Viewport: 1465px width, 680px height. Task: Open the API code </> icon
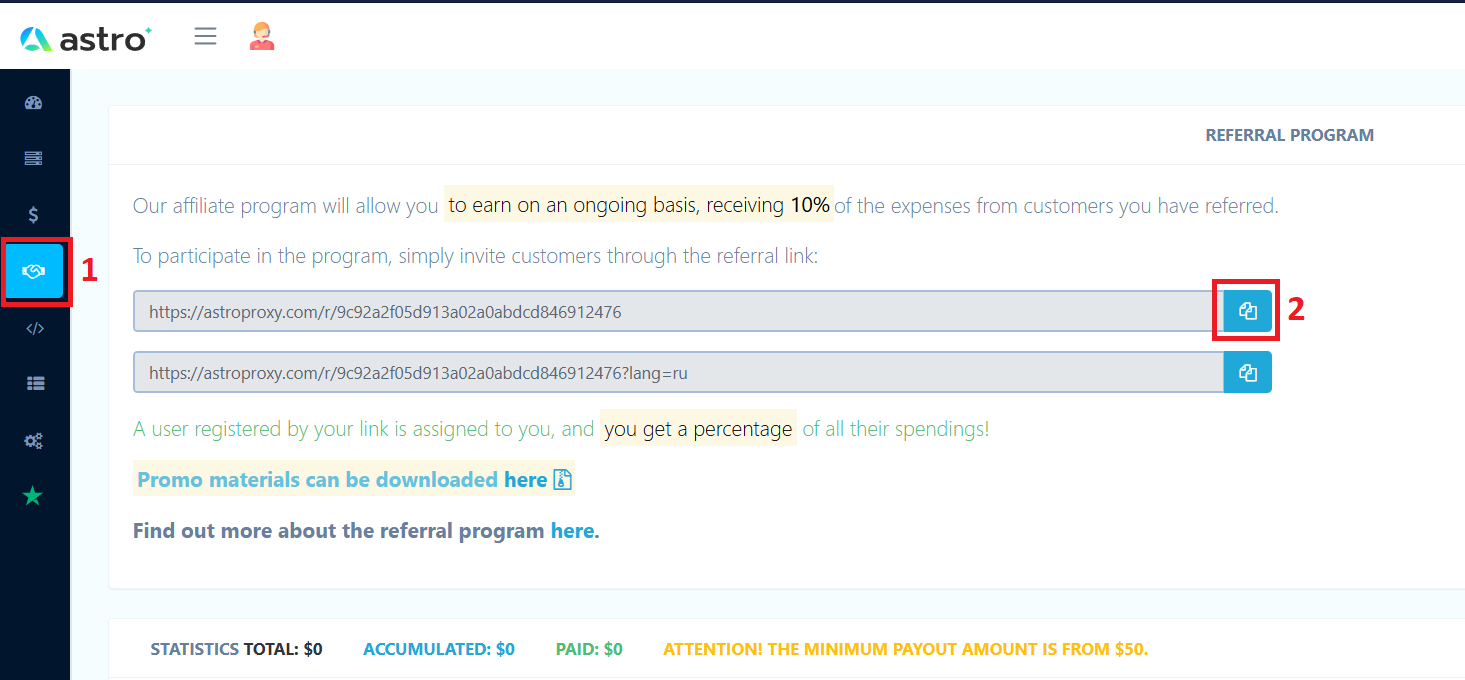(x=33, y=327)
